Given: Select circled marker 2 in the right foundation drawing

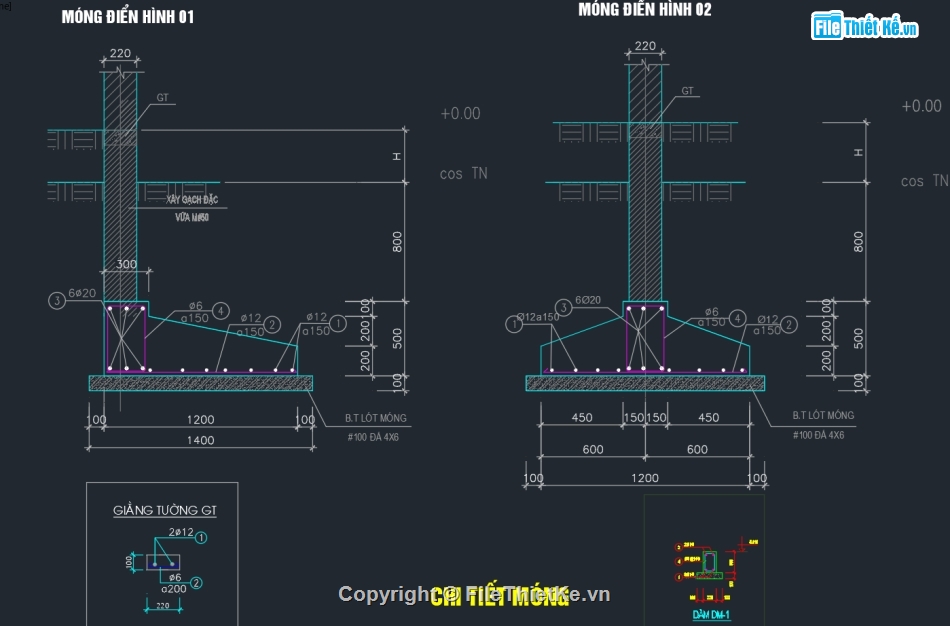Looking at the screenshot, I should [x=789, y=323].
